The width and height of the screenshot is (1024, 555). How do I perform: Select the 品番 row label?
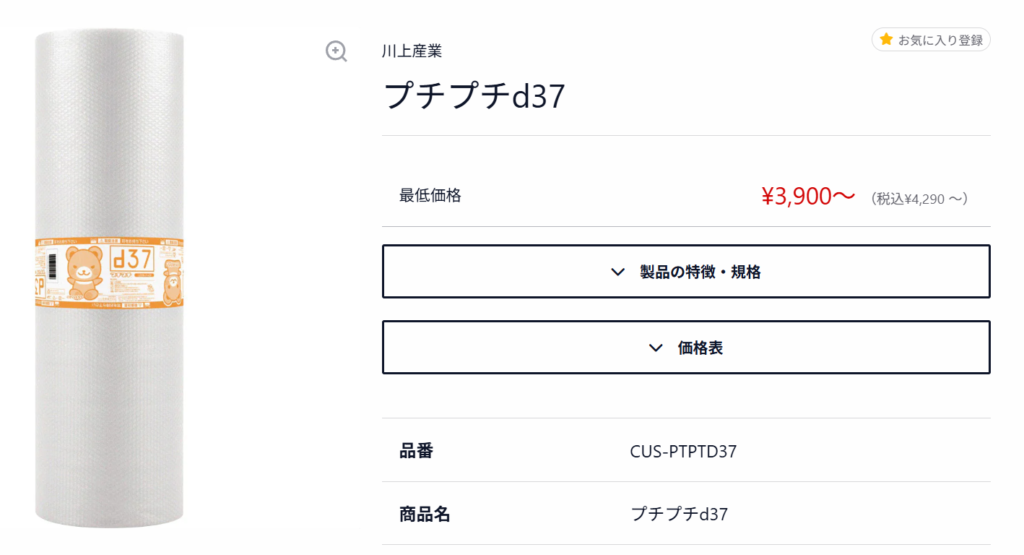416,451
